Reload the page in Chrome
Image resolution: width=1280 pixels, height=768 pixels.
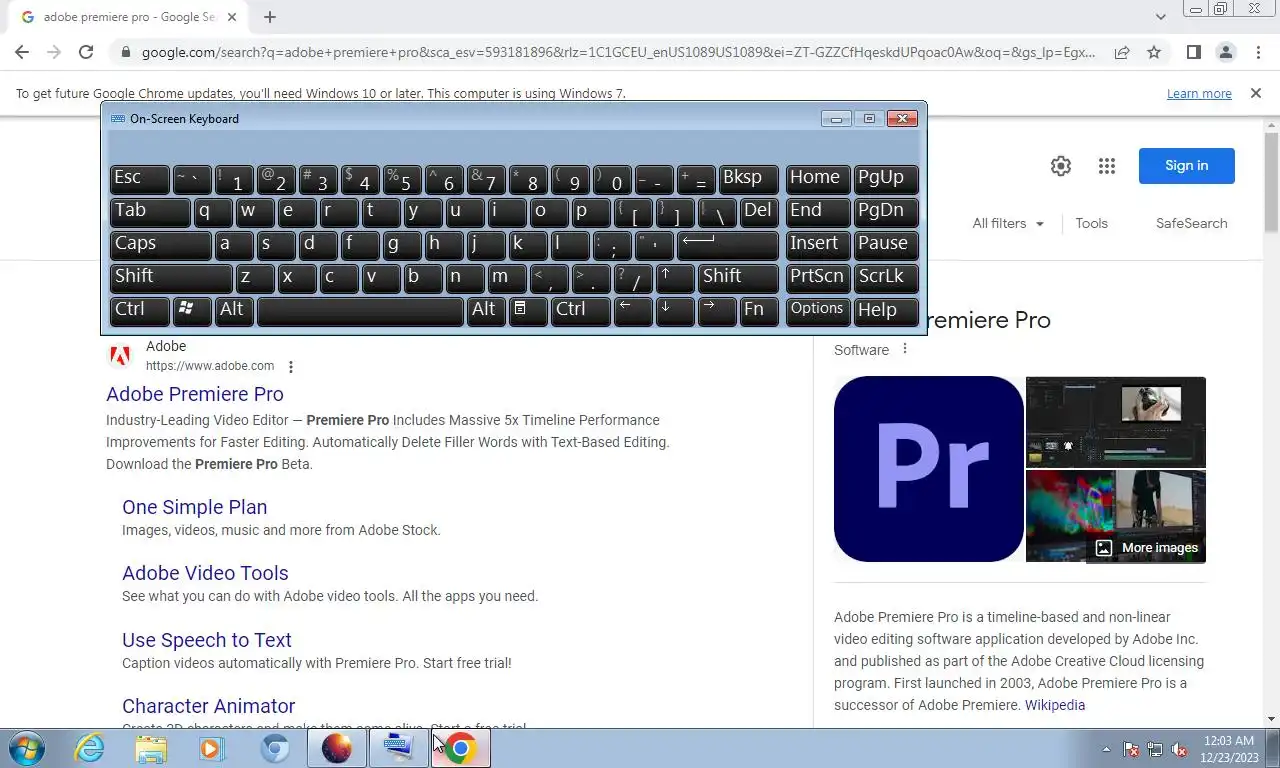click(x=86, y=52)
